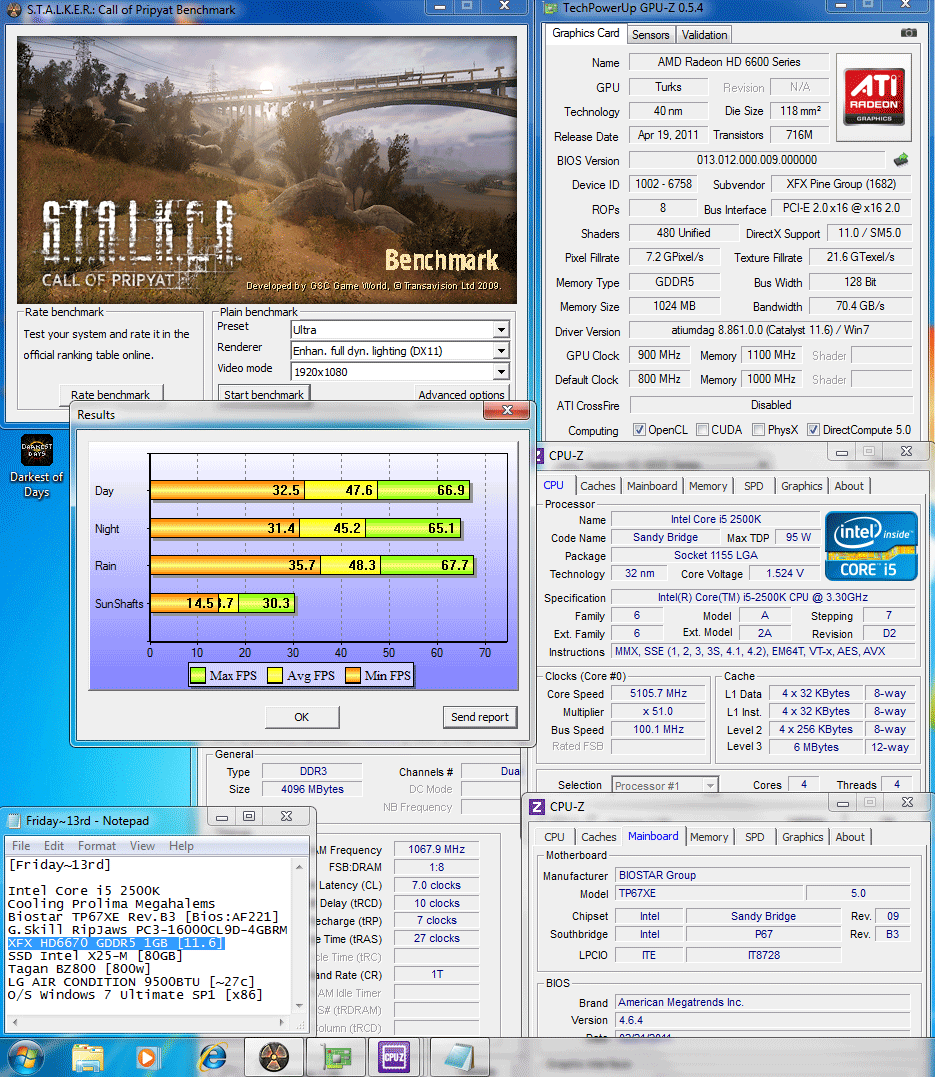The image size is (935, 1077).
Task: Click the Advanced options button
Action: [x=462, y=394]
